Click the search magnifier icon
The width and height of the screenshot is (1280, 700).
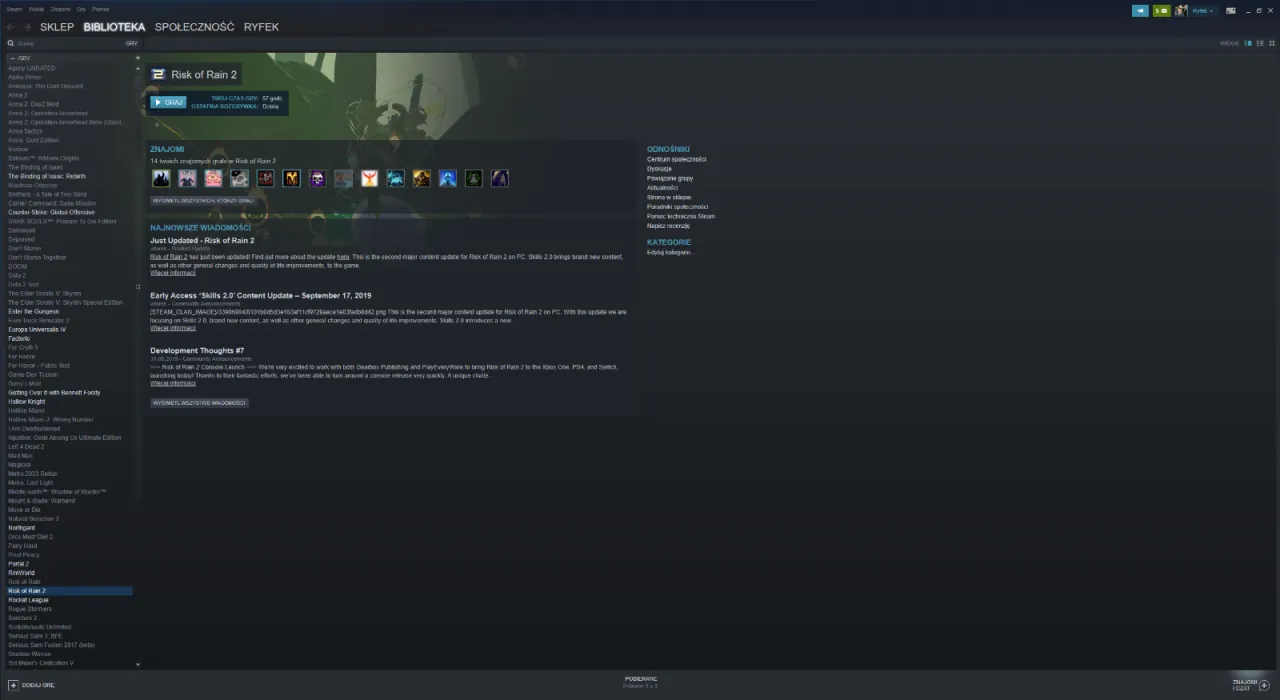[11, 44]
